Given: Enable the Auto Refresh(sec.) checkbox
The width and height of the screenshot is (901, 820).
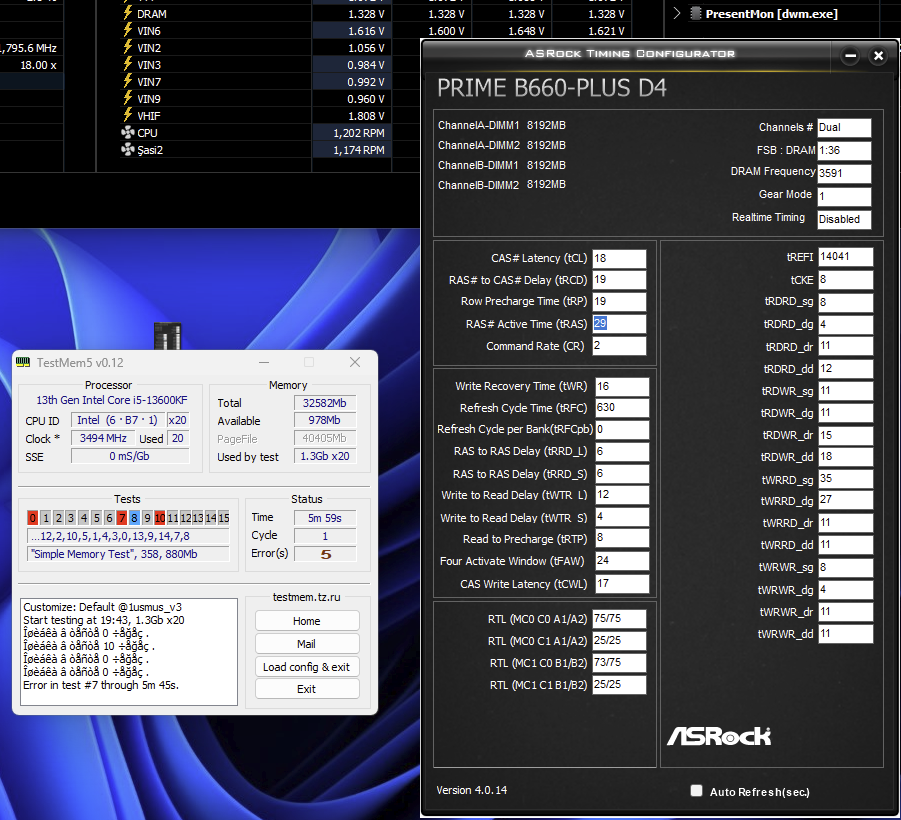Looking at the screenshot, I should tap(696, 791).
